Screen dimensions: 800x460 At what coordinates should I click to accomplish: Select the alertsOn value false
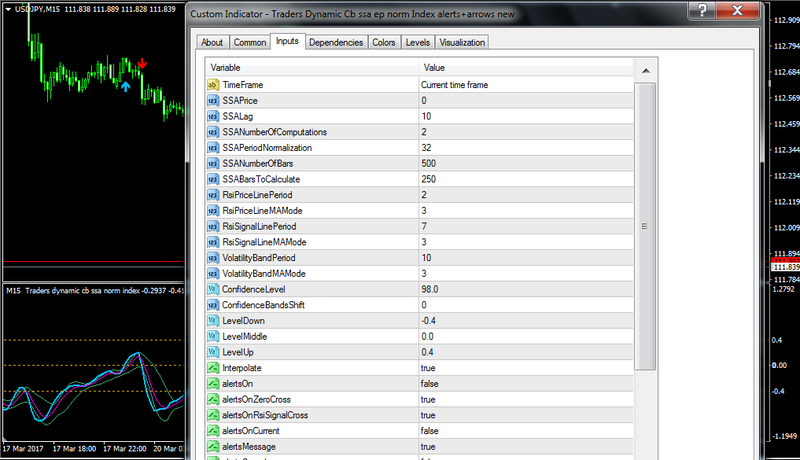tap(429, 384)
